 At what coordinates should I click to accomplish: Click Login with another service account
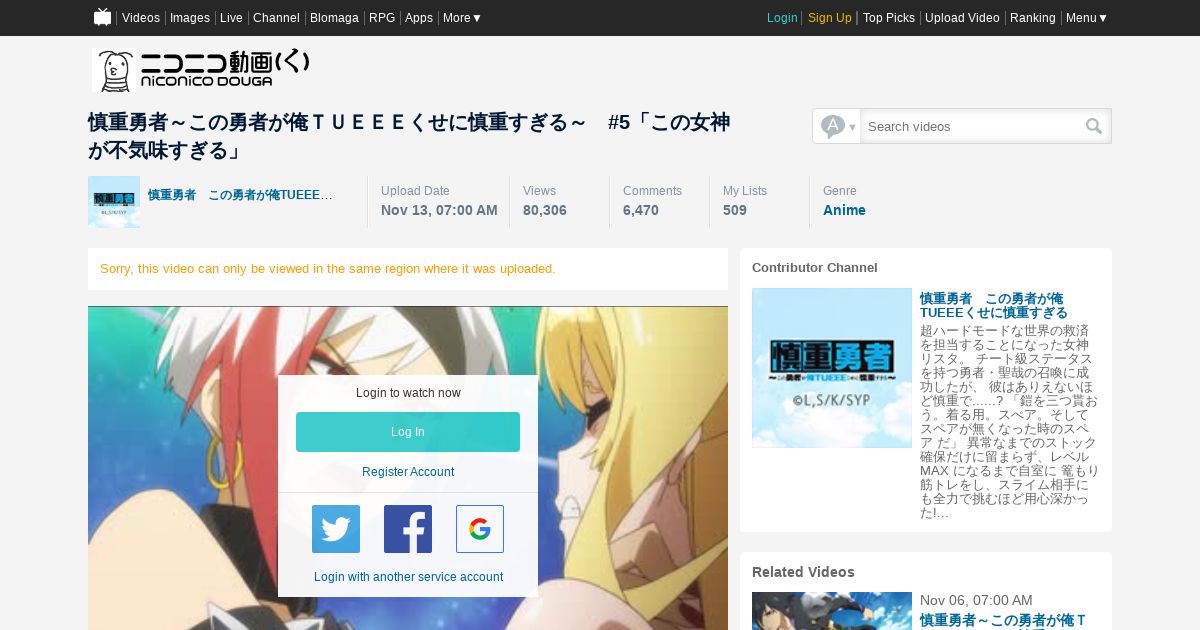click(x=408, y=577)
